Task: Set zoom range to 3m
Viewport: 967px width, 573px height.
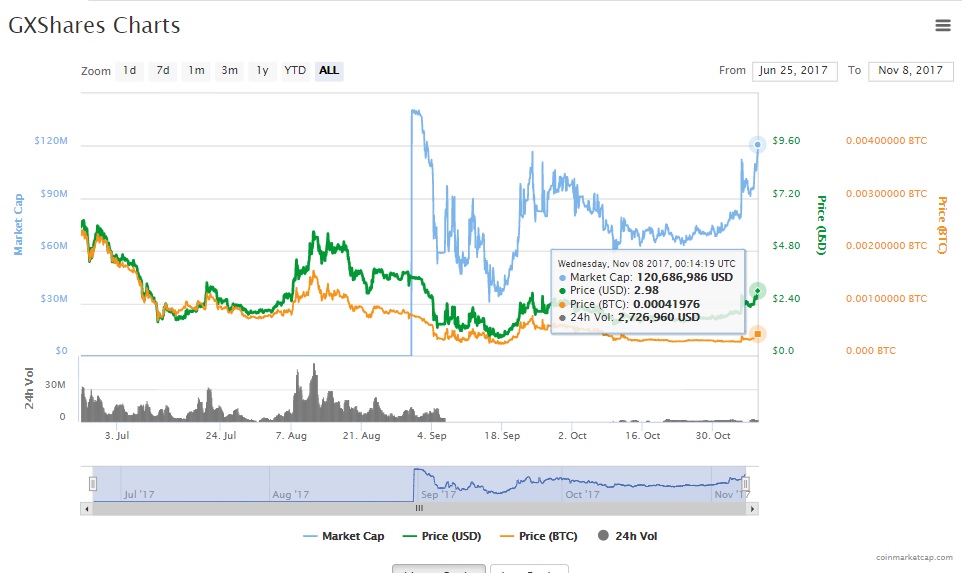Action: tap(229, 70)
